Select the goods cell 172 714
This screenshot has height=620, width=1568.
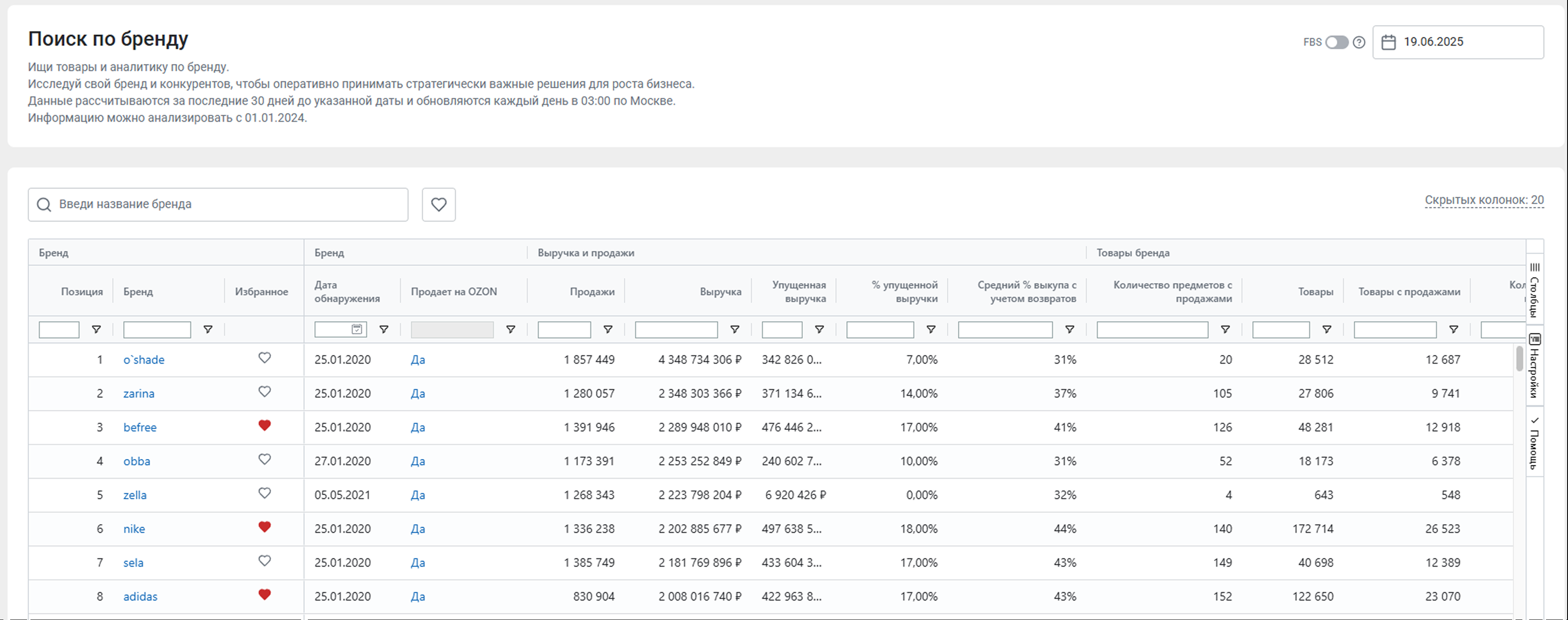coord(1313,529)
